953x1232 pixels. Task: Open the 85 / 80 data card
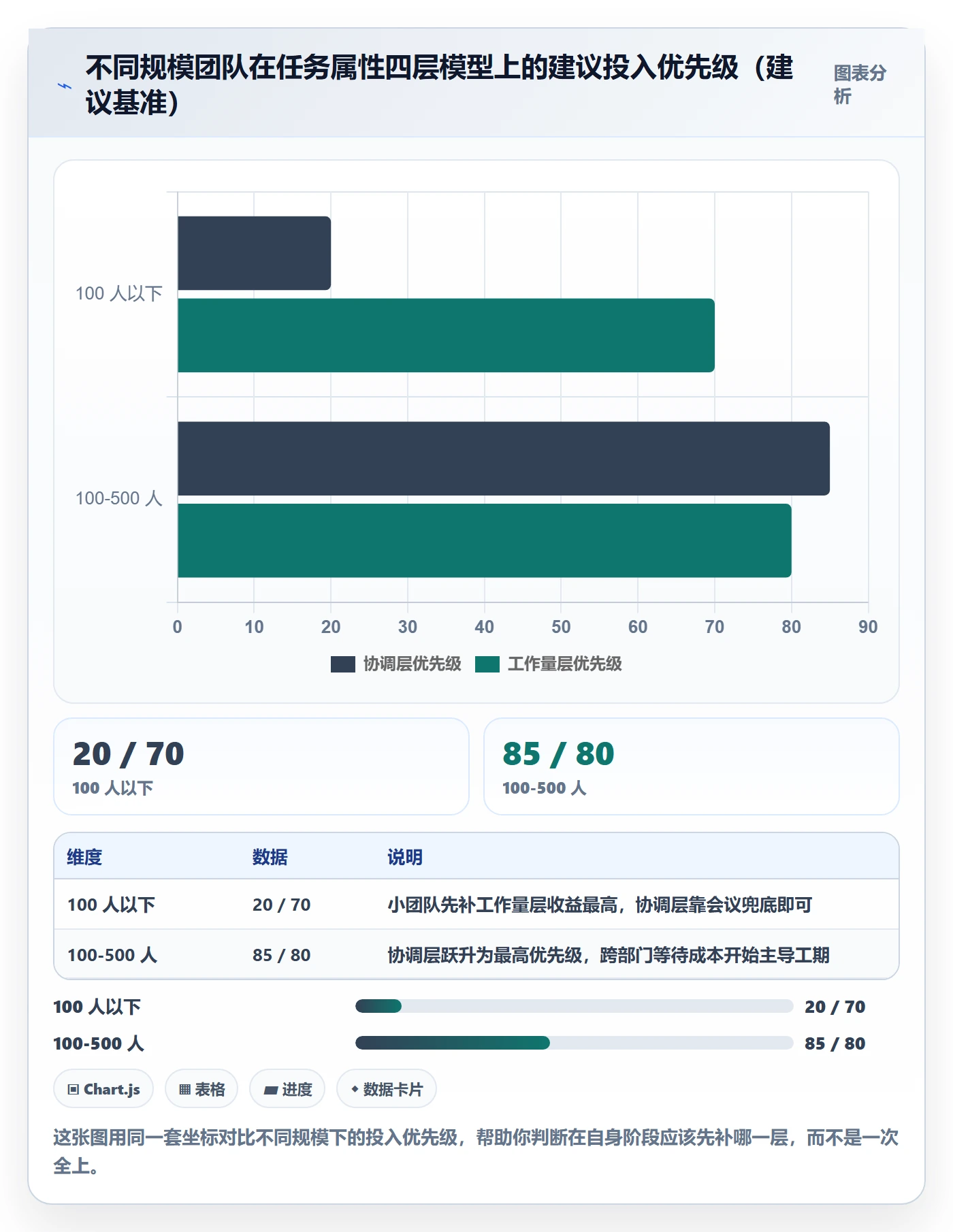(x=691, y=766)
